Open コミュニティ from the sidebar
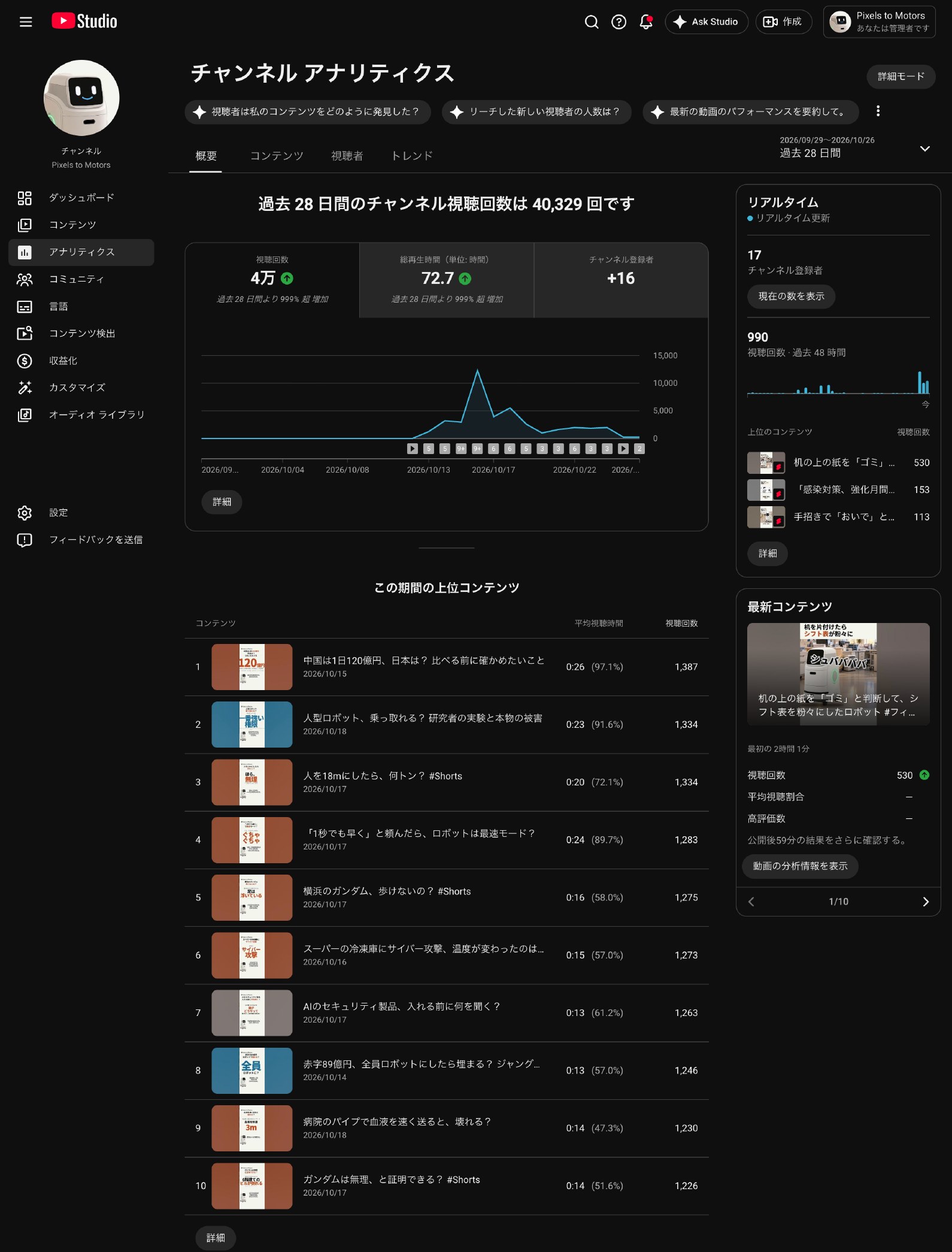This screenshot has height=1252, width=952. click(81, 279)
